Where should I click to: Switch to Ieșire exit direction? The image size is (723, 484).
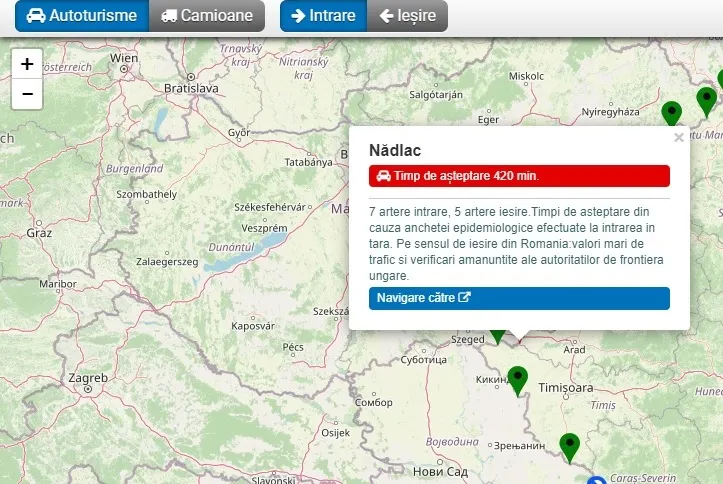click(408, 16)
